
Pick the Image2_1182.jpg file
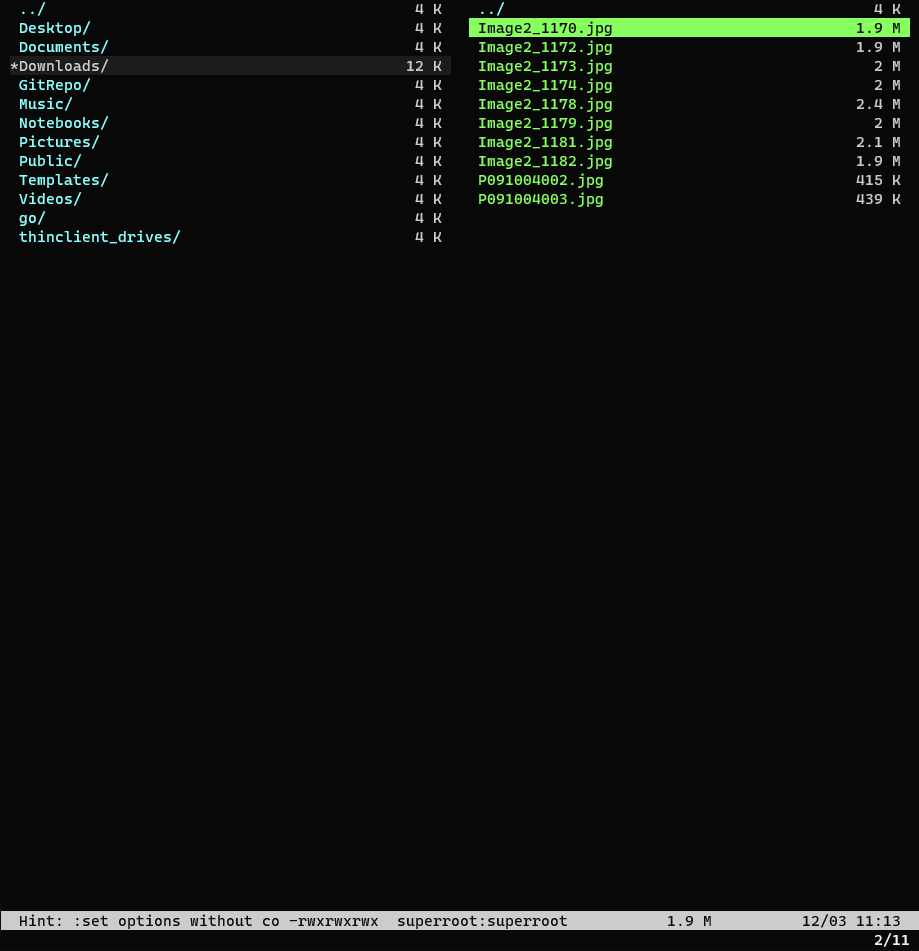(689, 161)
